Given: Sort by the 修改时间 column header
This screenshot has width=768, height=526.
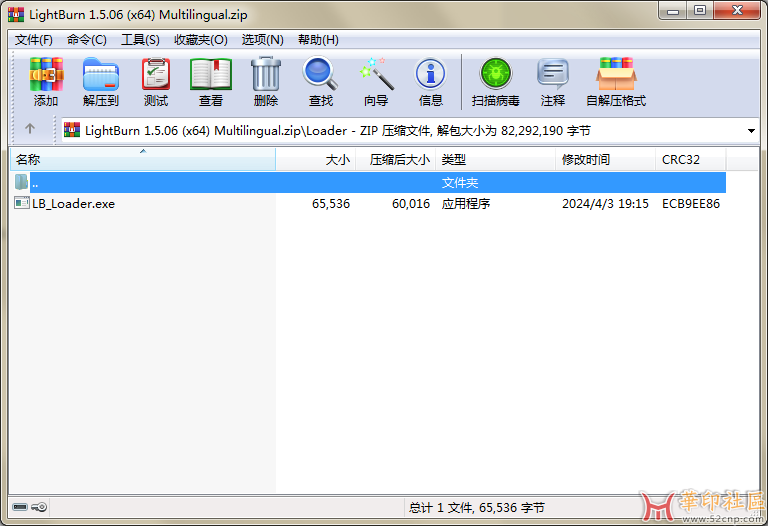Looking at the screenshot, I should tap(605, 160).
